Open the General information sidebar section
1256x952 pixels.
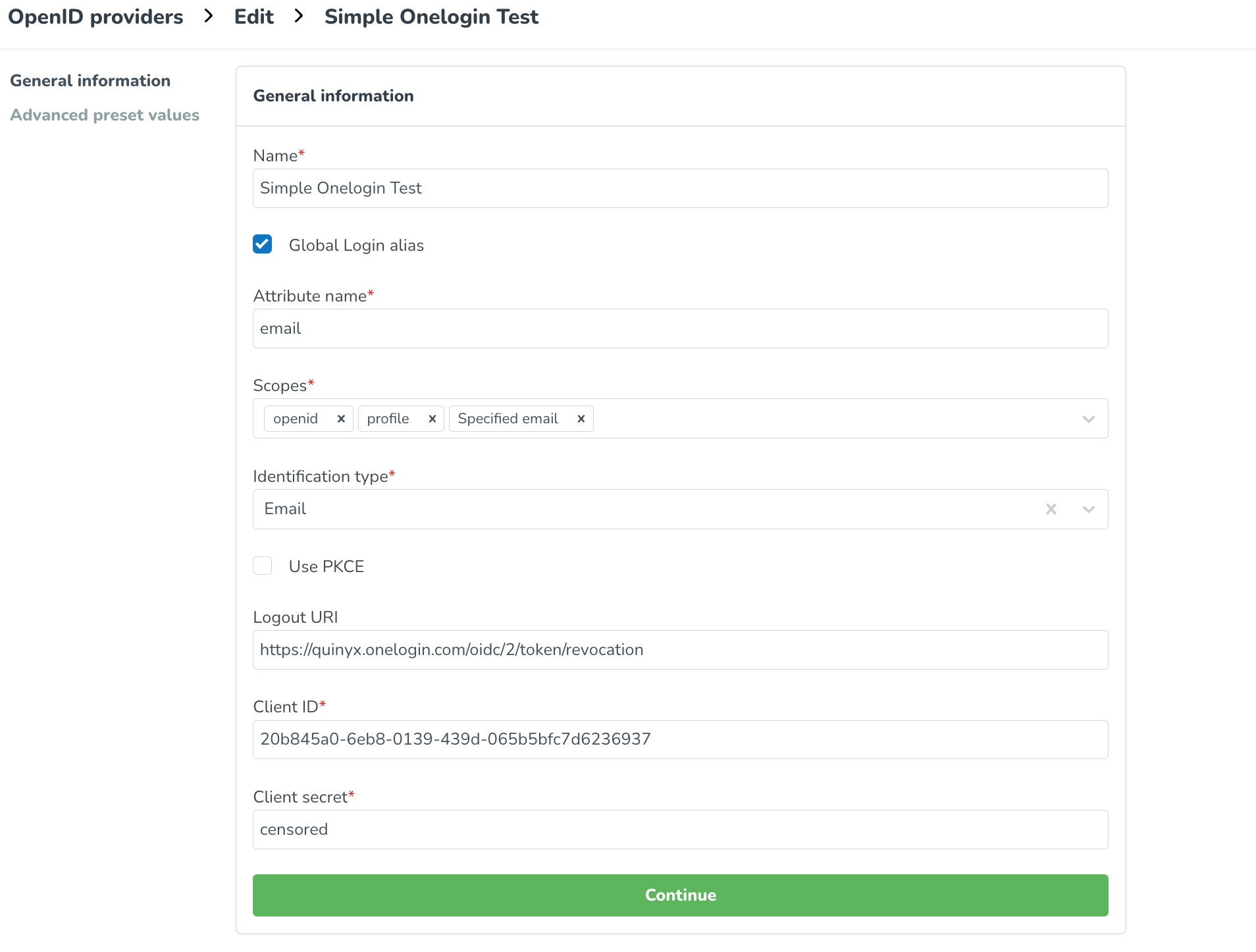pos(90,80)
